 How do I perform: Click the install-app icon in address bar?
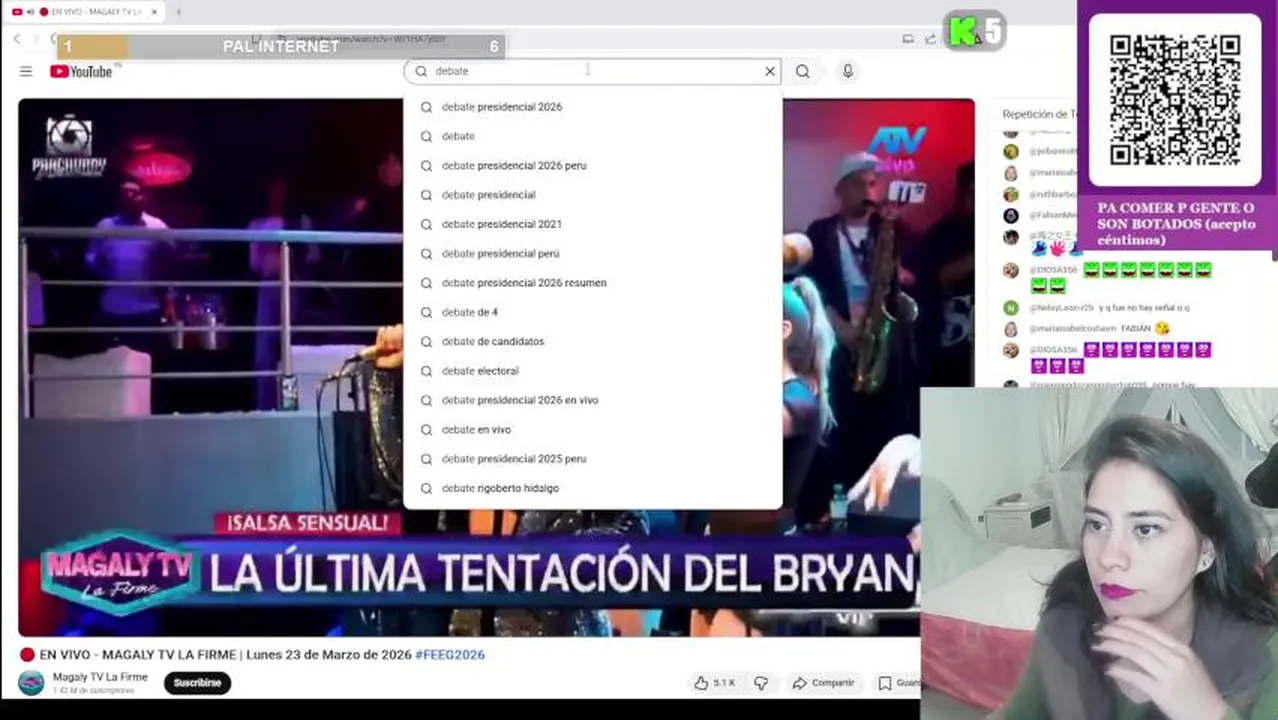908,39
